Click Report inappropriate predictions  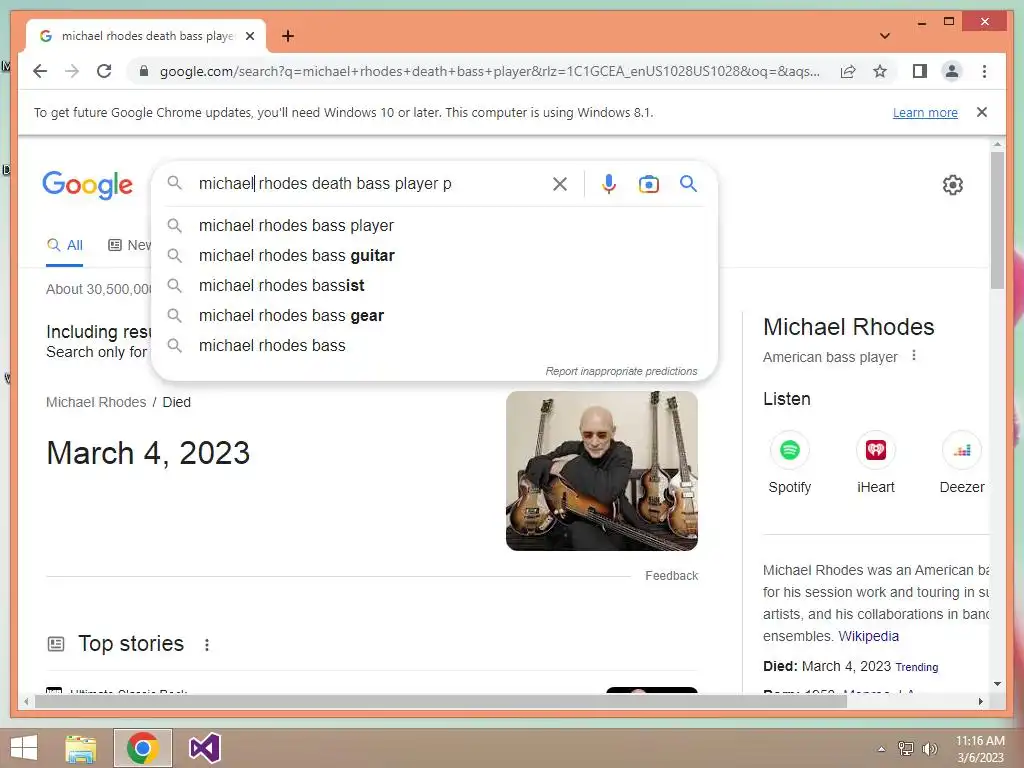(621, 371)
